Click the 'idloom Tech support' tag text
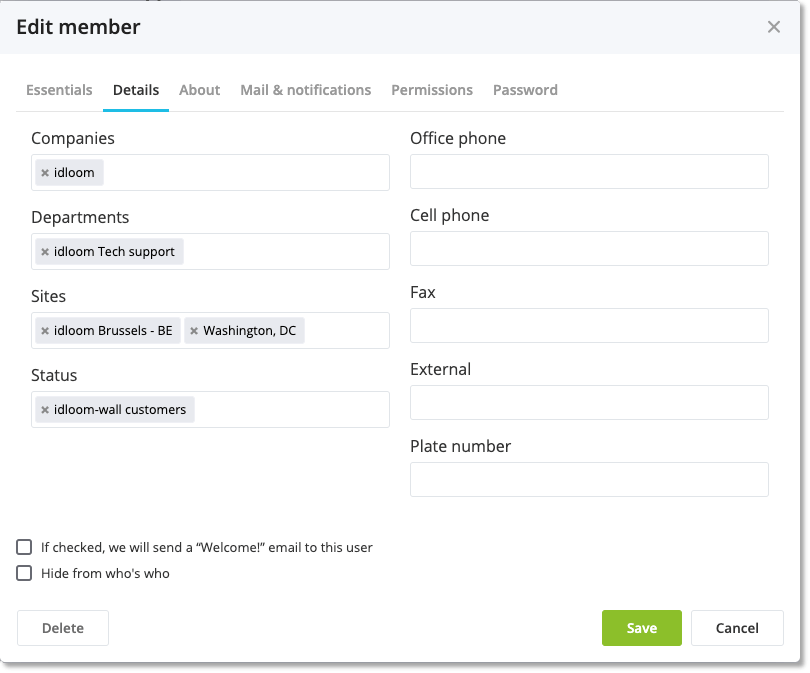 [x=114, y=252]
